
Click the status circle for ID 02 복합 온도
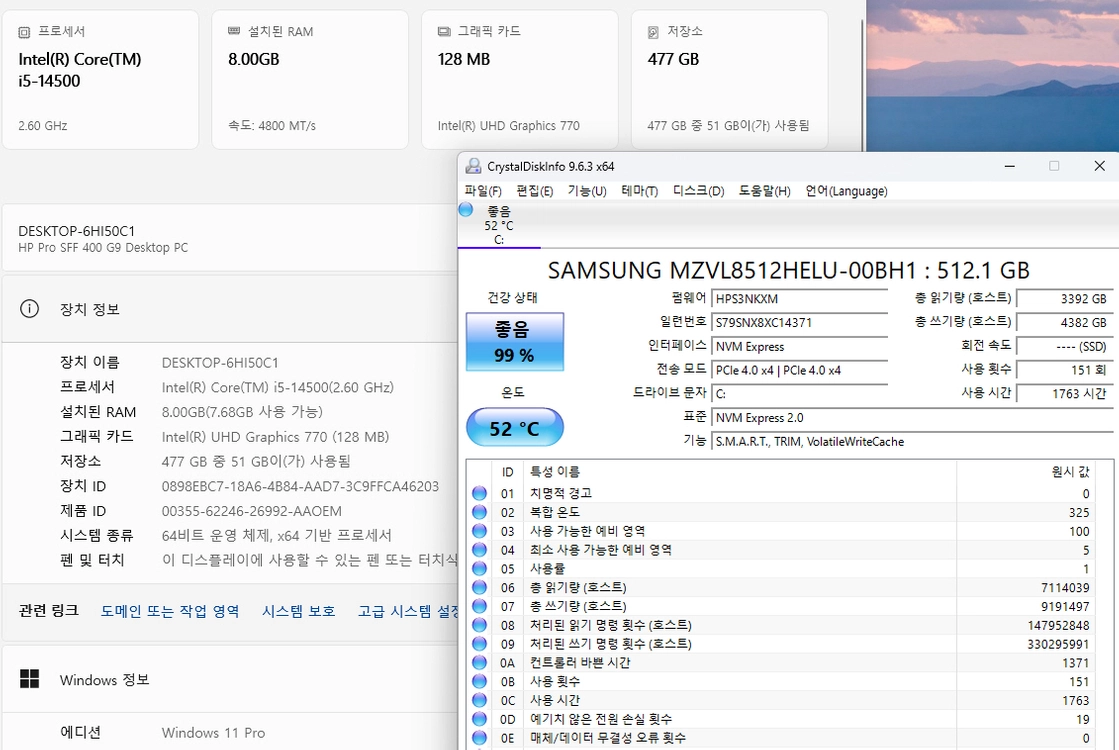(480, 512)
